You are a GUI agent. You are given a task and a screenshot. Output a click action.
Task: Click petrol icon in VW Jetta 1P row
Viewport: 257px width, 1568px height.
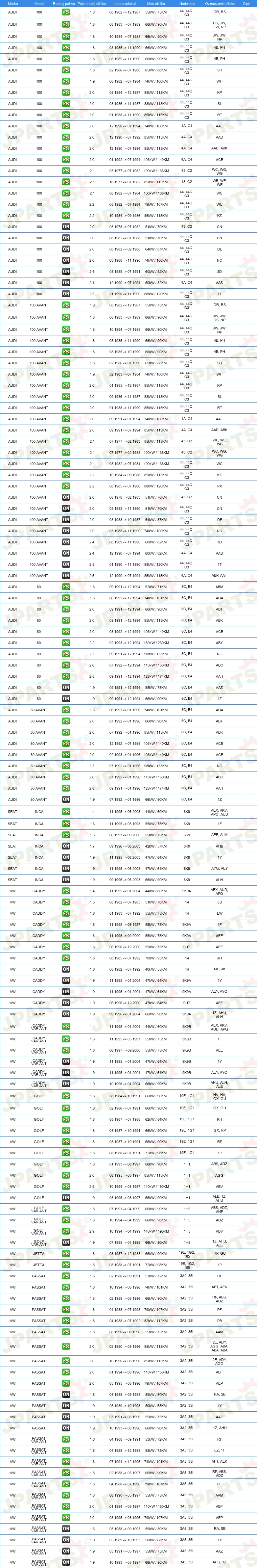[x=66, y=1264]
